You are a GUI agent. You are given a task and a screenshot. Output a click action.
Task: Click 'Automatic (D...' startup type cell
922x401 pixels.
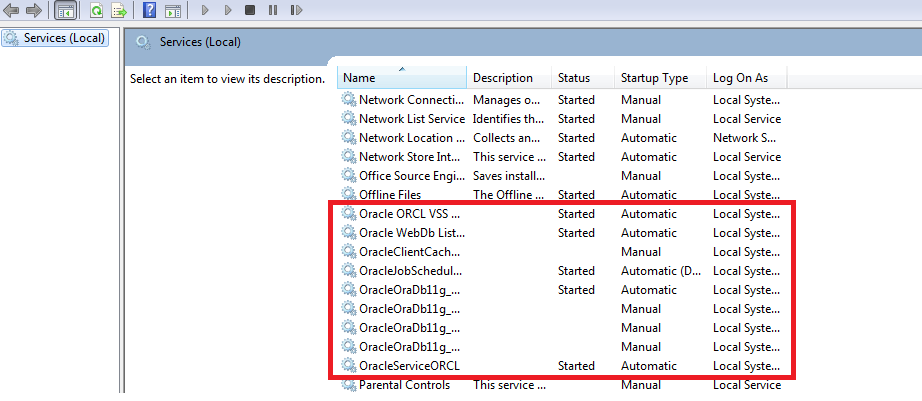pyautogui.click(x=659, y=270)
